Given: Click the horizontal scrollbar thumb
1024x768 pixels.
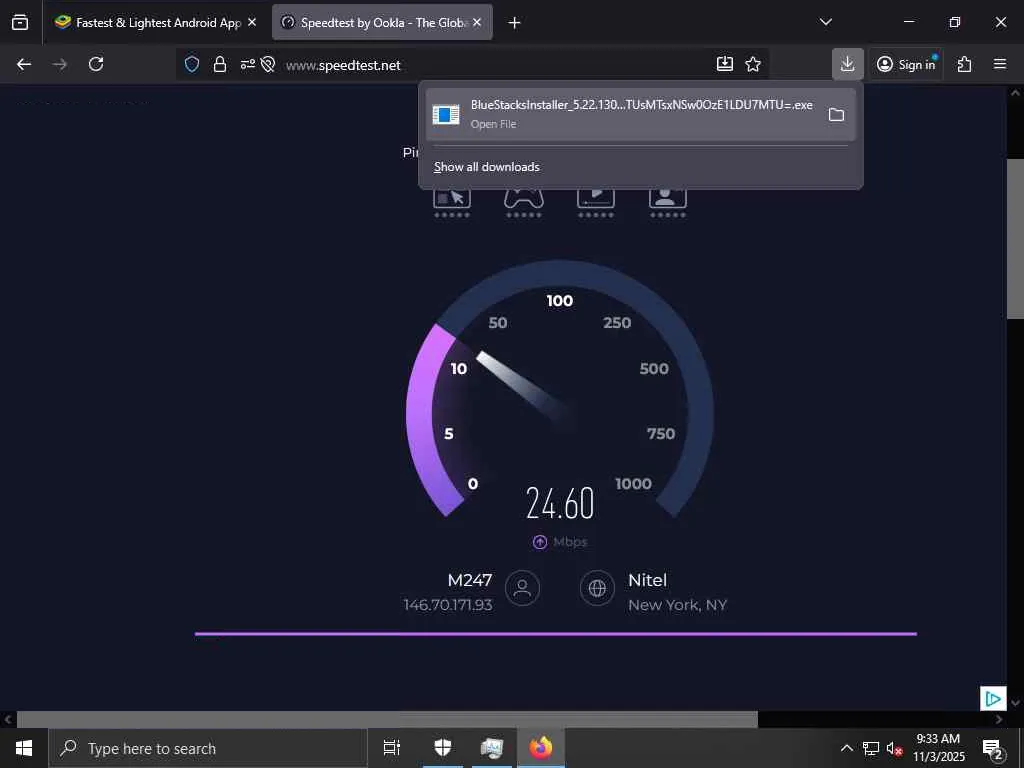Looking at the screenshot, I should (x=387, y=719).
